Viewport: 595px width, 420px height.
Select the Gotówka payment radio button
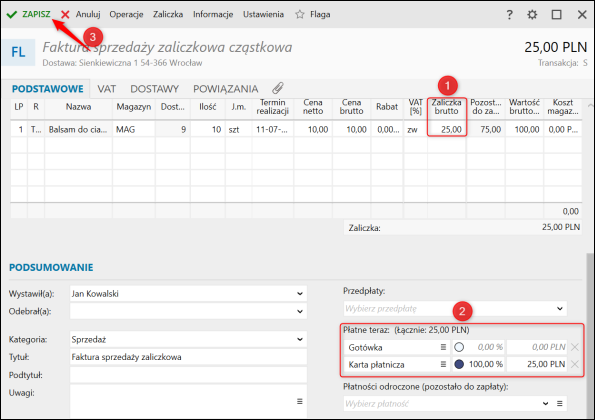pos(459,347)
